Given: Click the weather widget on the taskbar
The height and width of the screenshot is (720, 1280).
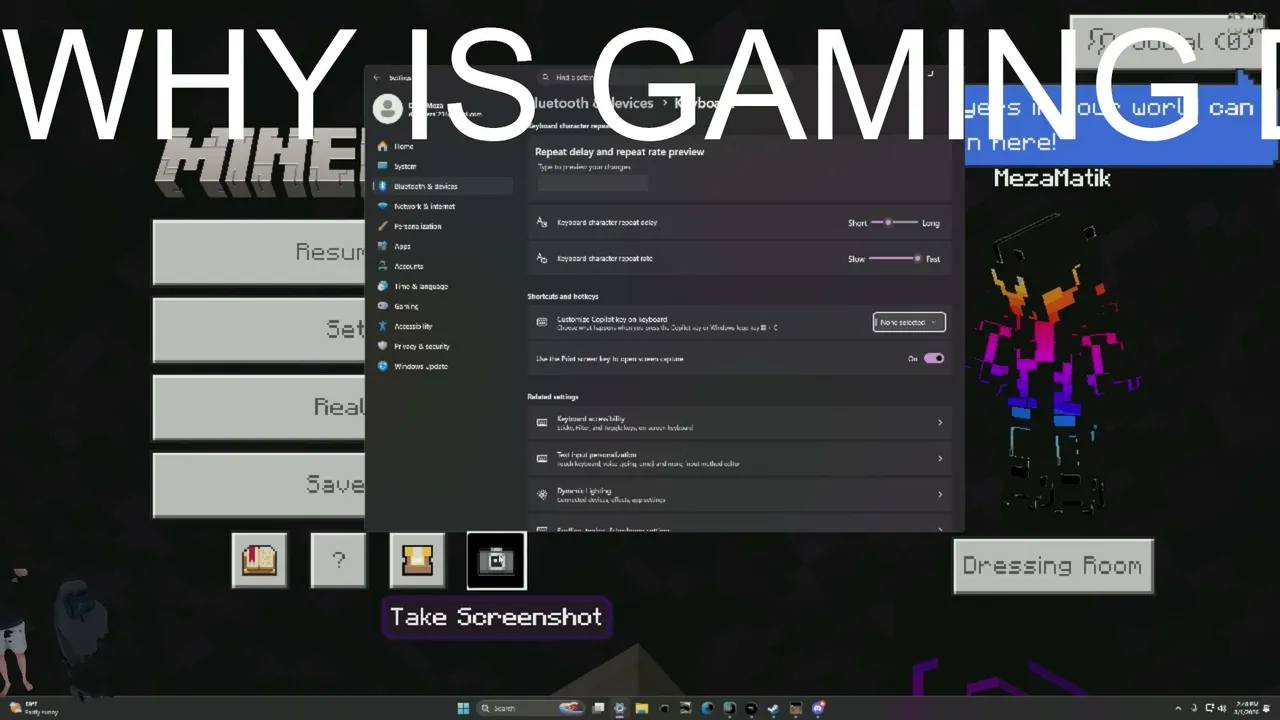Looking at the screenshot, I should click(x=33, y=708).
